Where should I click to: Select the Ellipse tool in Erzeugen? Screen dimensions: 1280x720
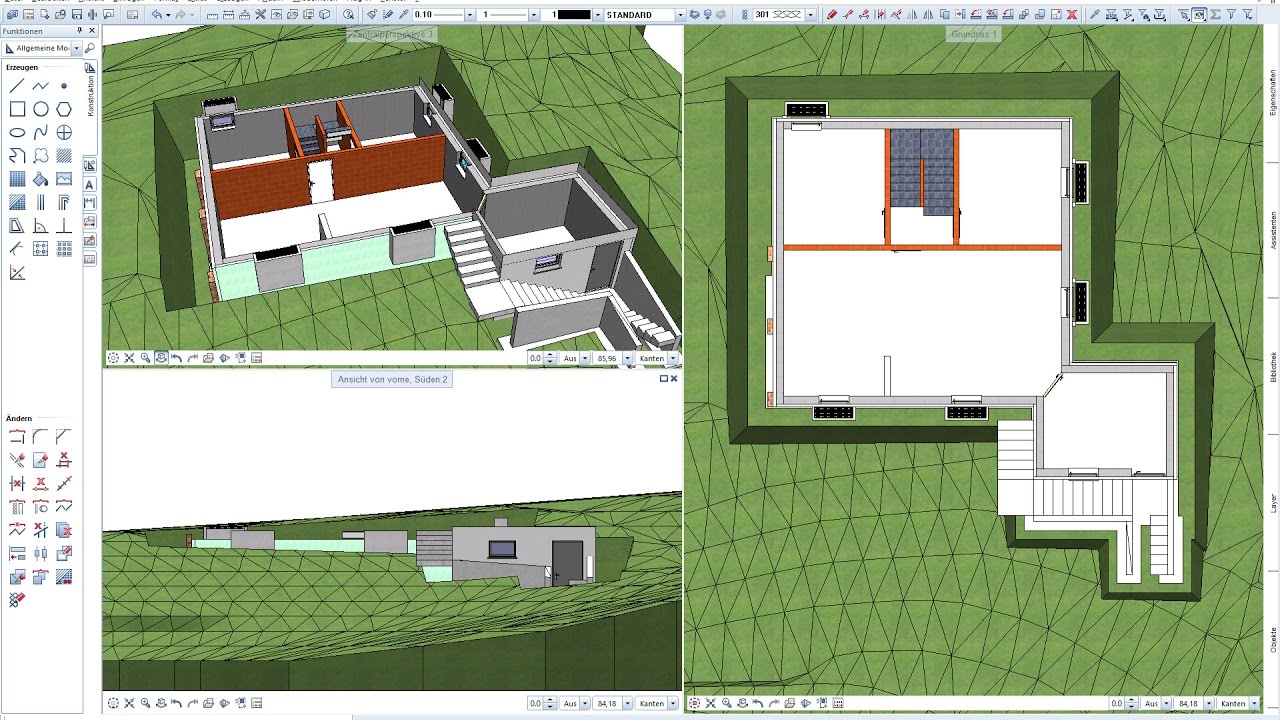tap(17, 132)
